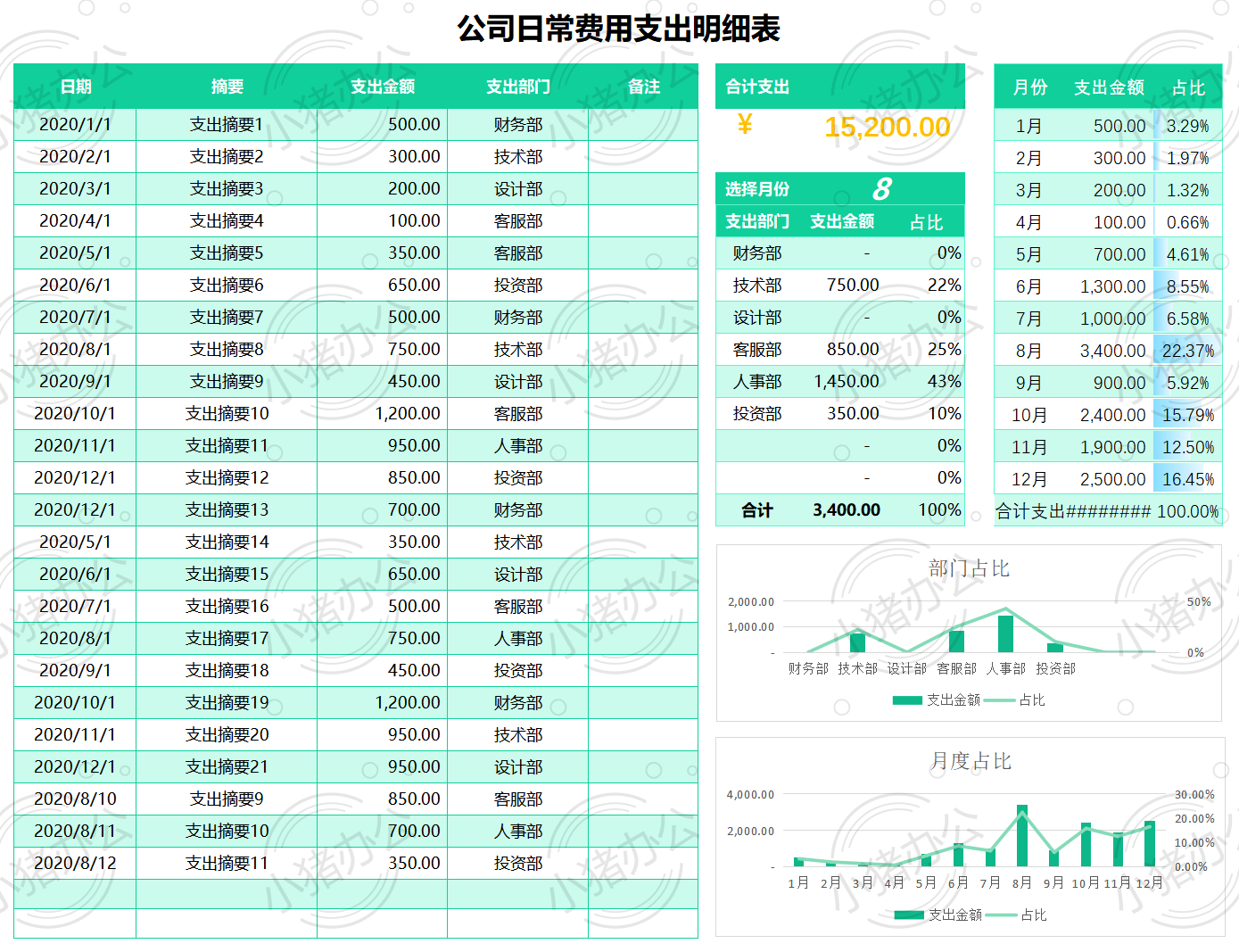
Task: Click the 合计支出 header label
Action: [x=757, y=87]
